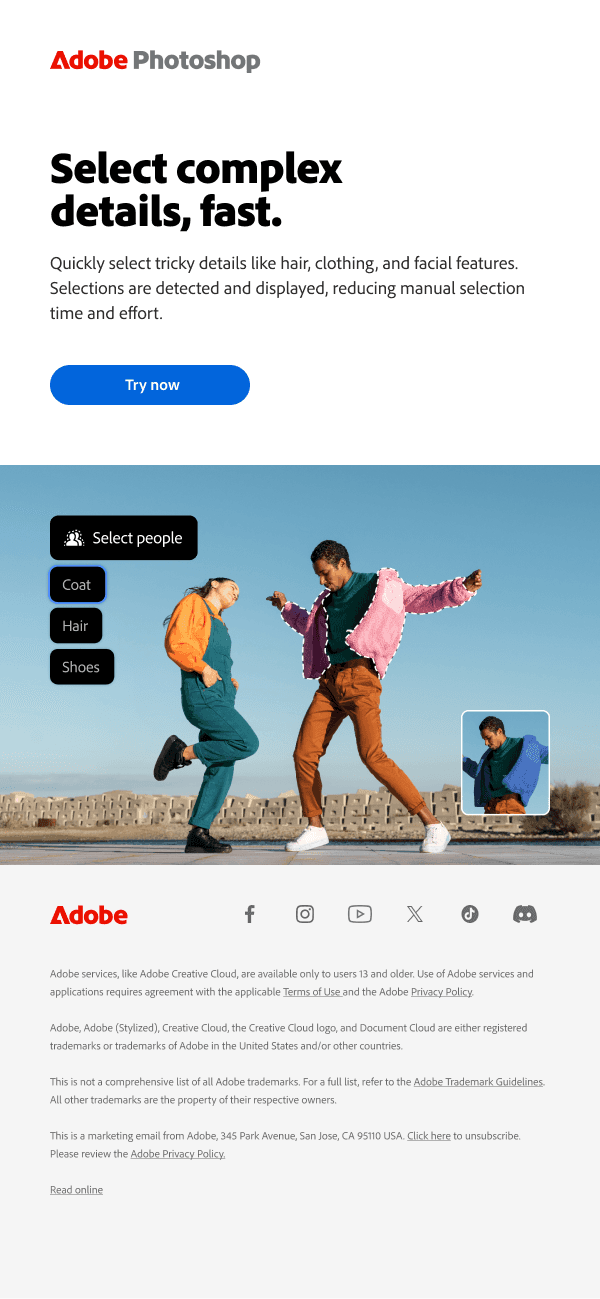Open the Terms of Use link

[312, 992]
